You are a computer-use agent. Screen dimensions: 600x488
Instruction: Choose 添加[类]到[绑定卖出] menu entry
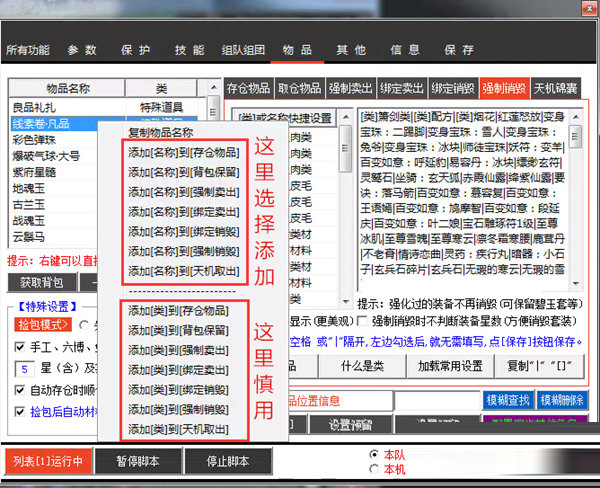click(x=178, y=370)
